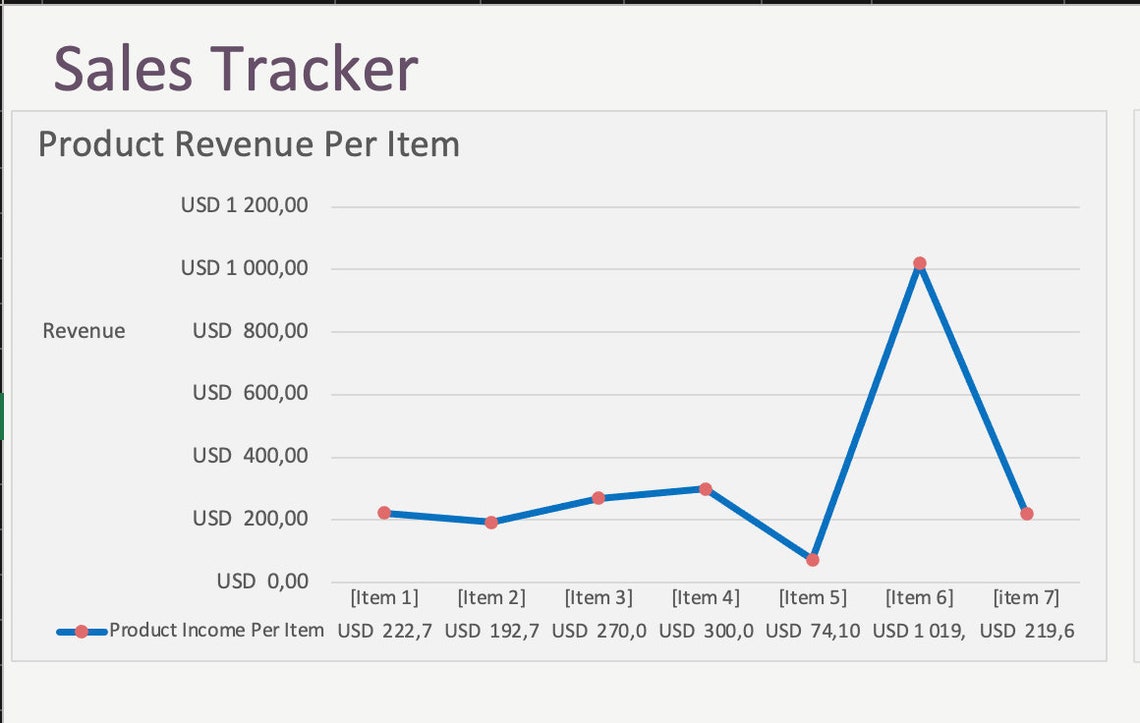
Task: Select the Item 1 red data point marker
Action: click(384, 512)
